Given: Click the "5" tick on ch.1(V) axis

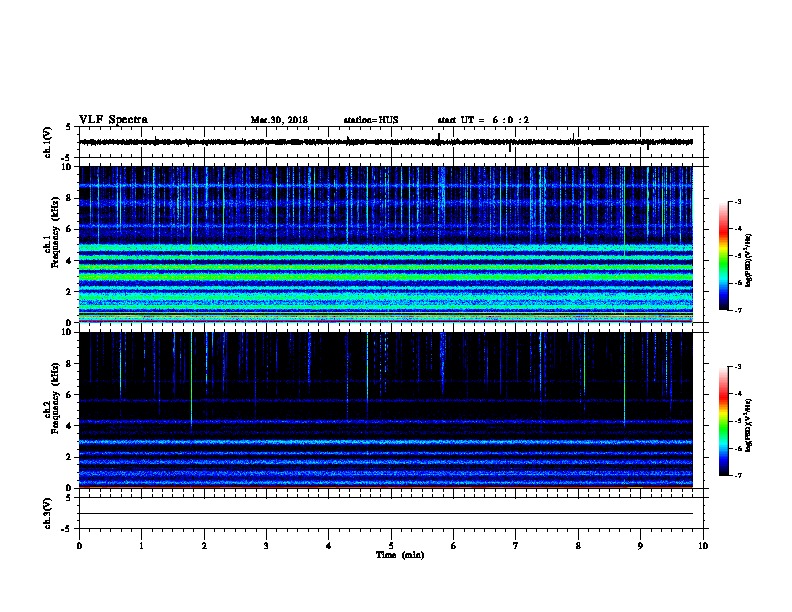Looking at the screenshot, I should click(x=68, y=127).
